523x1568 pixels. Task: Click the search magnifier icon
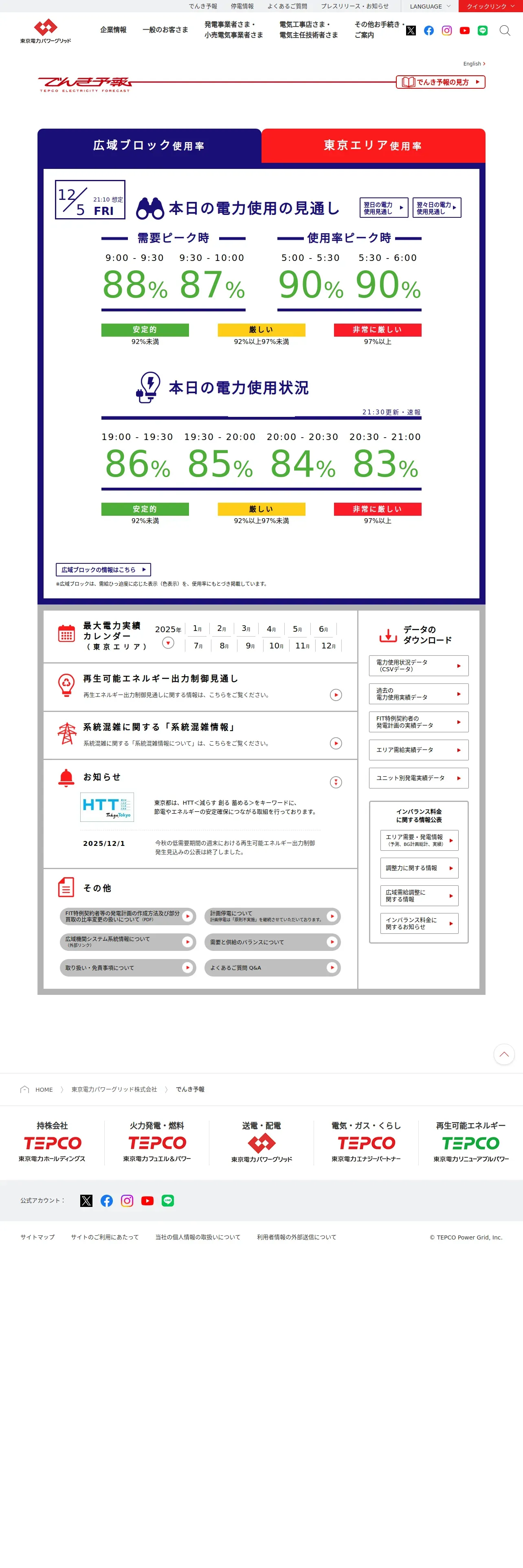(505, 31)
